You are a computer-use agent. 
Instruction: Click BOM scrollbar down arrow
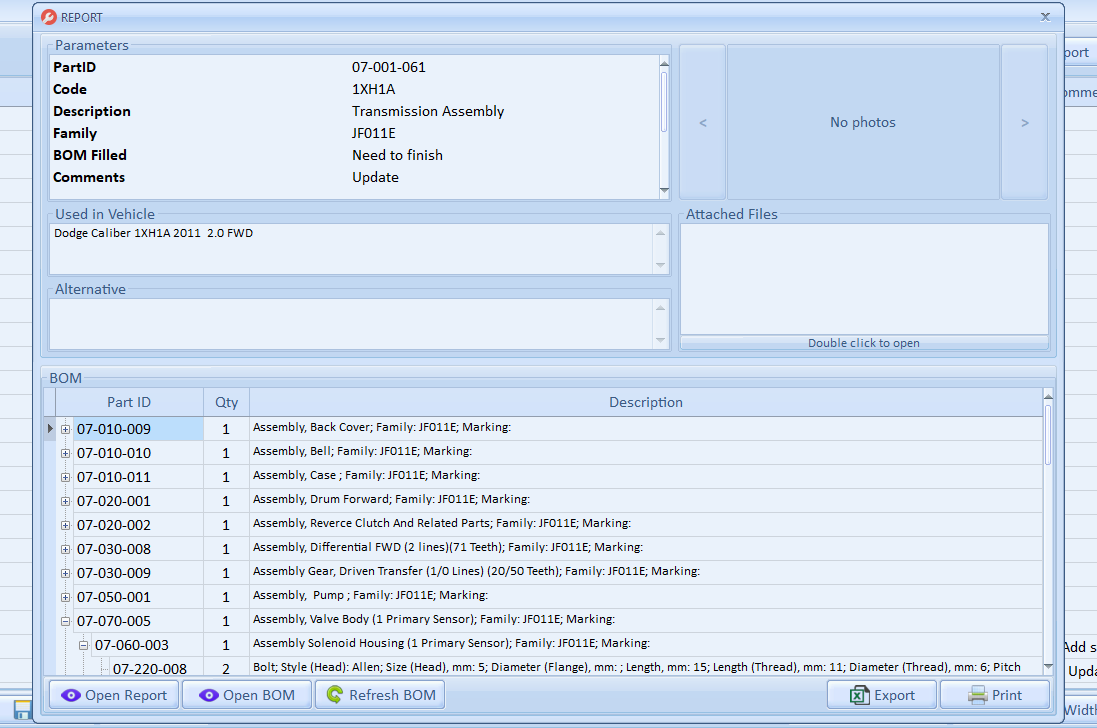pos(1048,666)
